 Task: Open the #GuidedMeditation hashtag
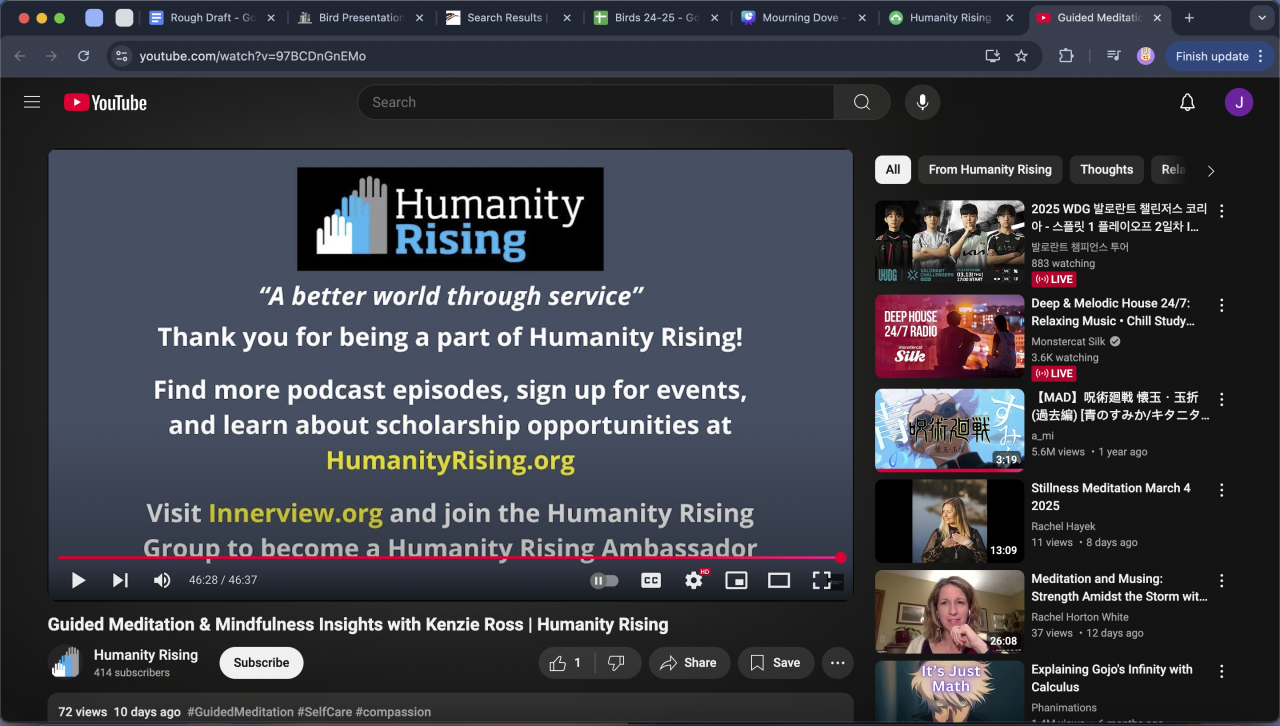tap(240, 712)
